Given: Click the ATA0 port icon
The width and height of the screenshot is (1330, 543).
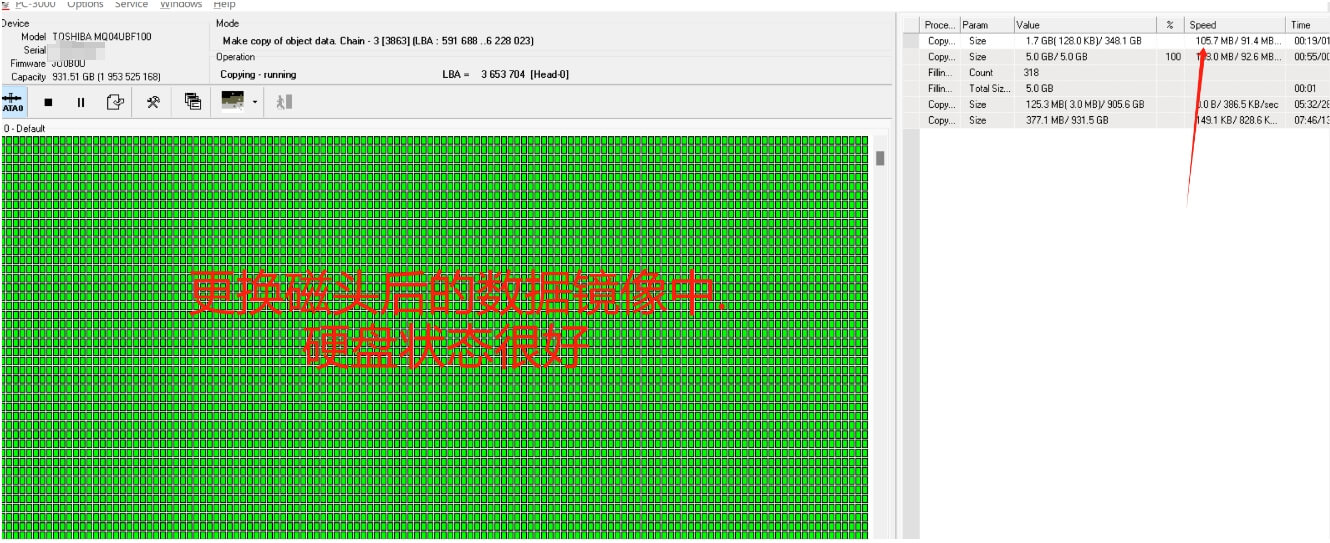Looking at the screenshot, I should [x=13, y=102].
